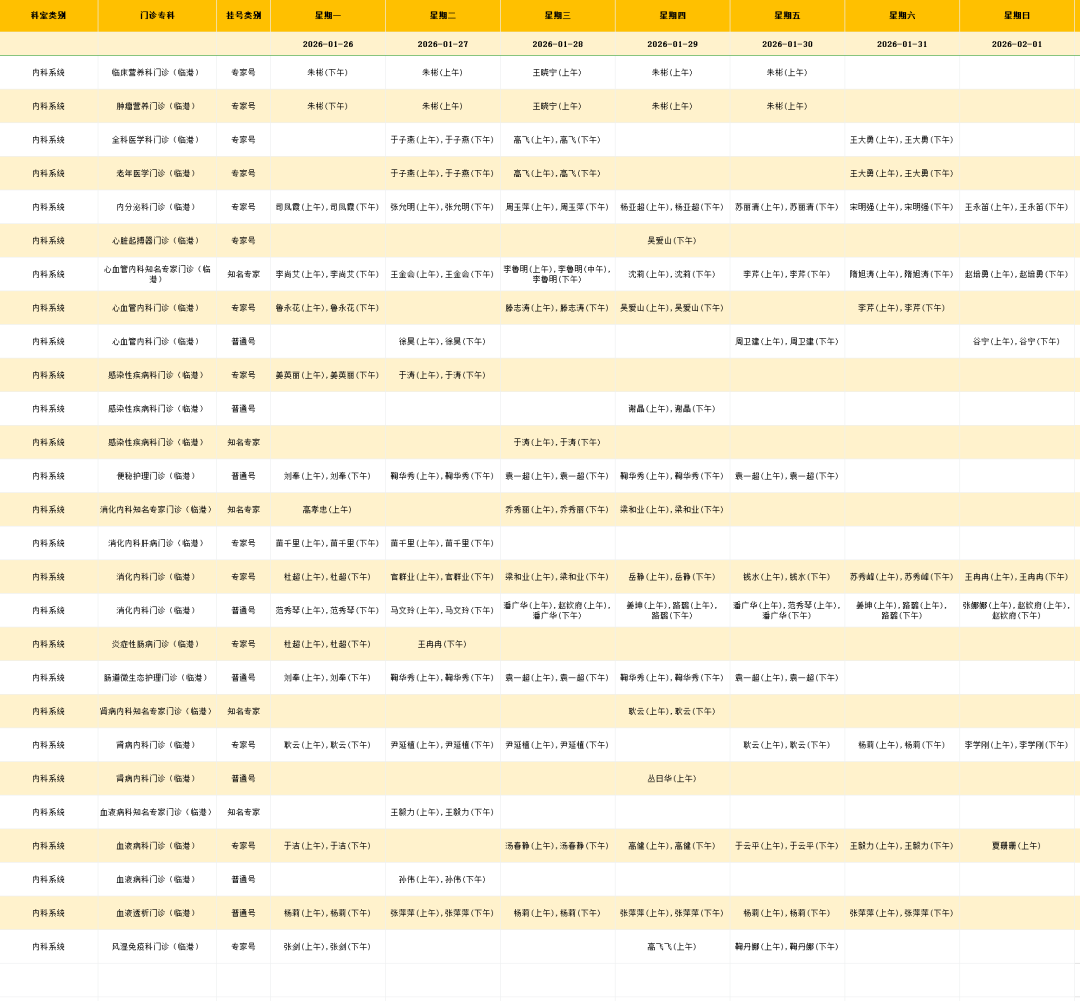Select the 2026-01-30 date cell

(787, 44)
